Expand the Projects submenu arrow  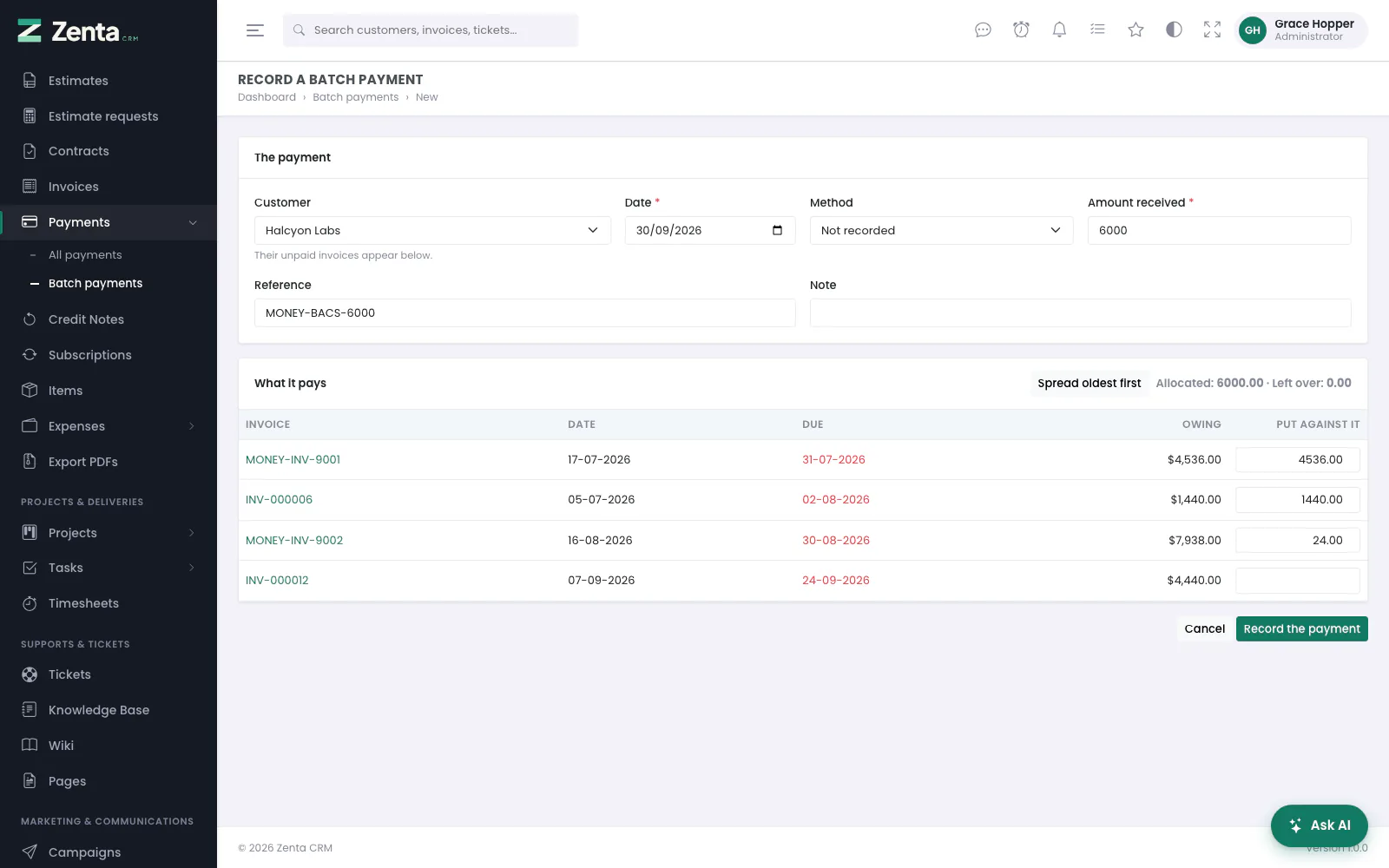pos(192,533)
